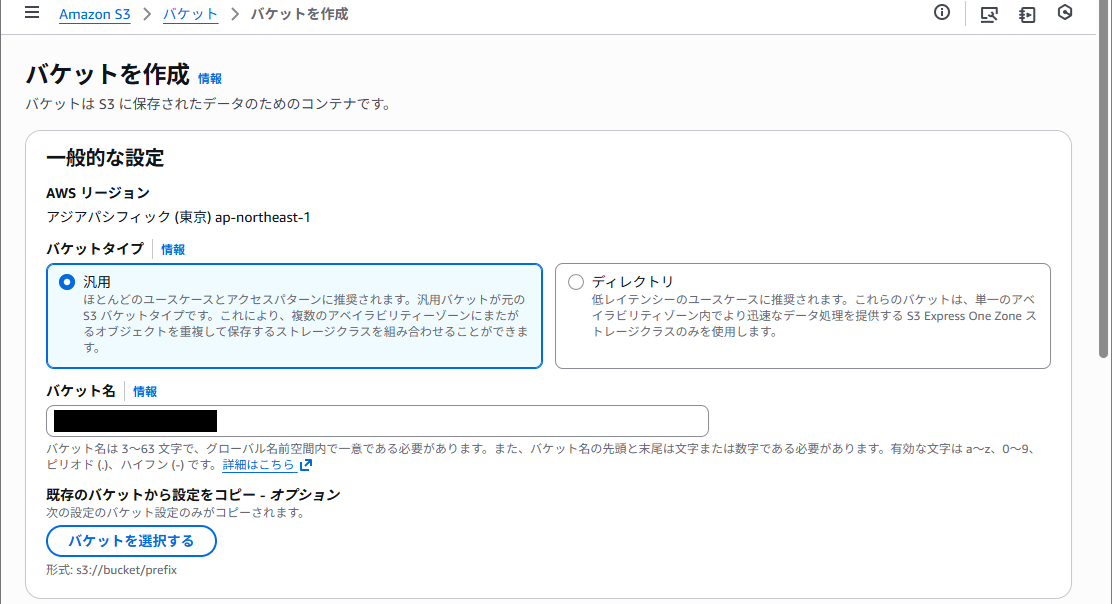Click the バケットを選択する button
This screenshot has height=604, width=1112.
pos(131,541)
